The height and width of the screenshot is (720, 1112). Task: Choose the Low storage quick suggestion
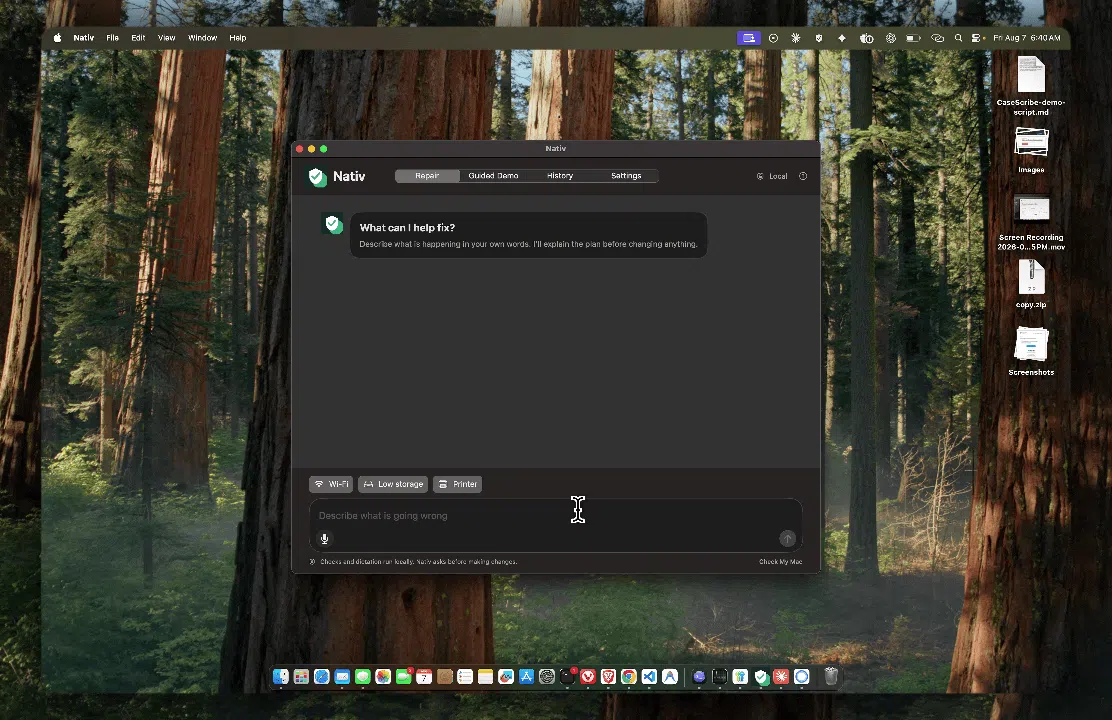pos(393,484)
